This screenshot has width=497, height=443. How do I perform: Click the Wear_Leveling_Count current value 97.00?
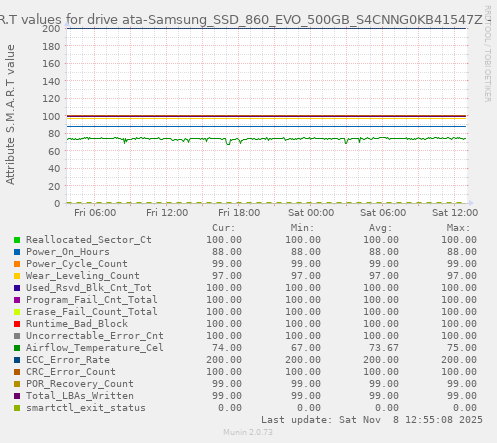click(227, 276)
